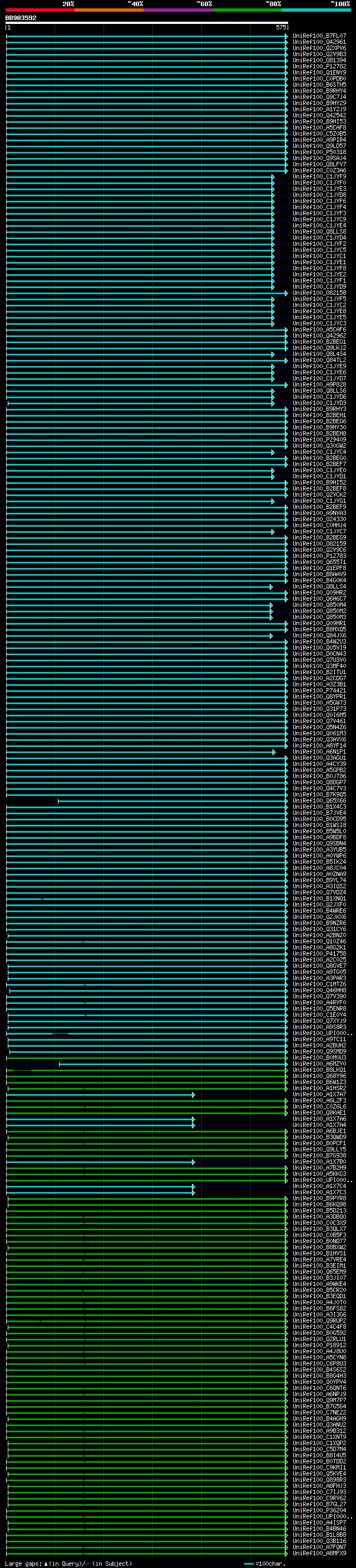The height and width of the screenshot is (1568, 356).
Task: Select hit label UniRef100_A9P828
Action: tap(319, 385)
